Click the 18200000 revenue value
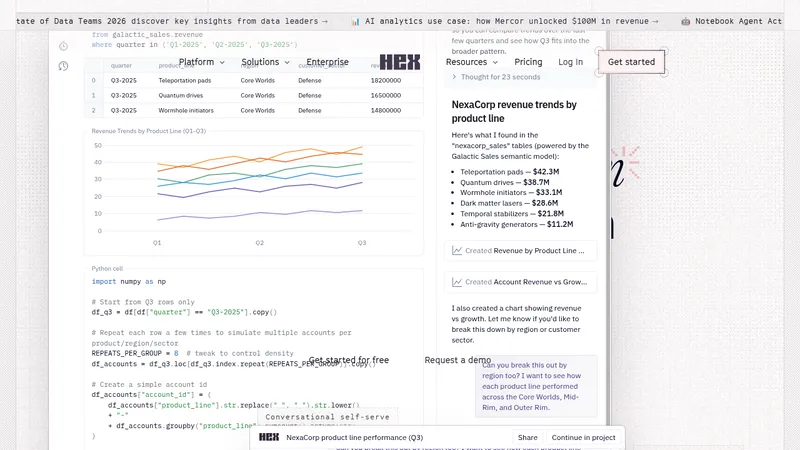The height and width of the screenshot is (450, 800). (x=386, y=81)
